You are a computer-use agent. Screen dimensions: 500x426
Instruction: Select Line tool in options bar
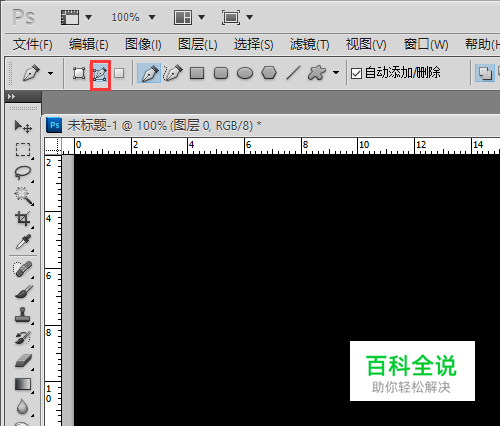293,73
